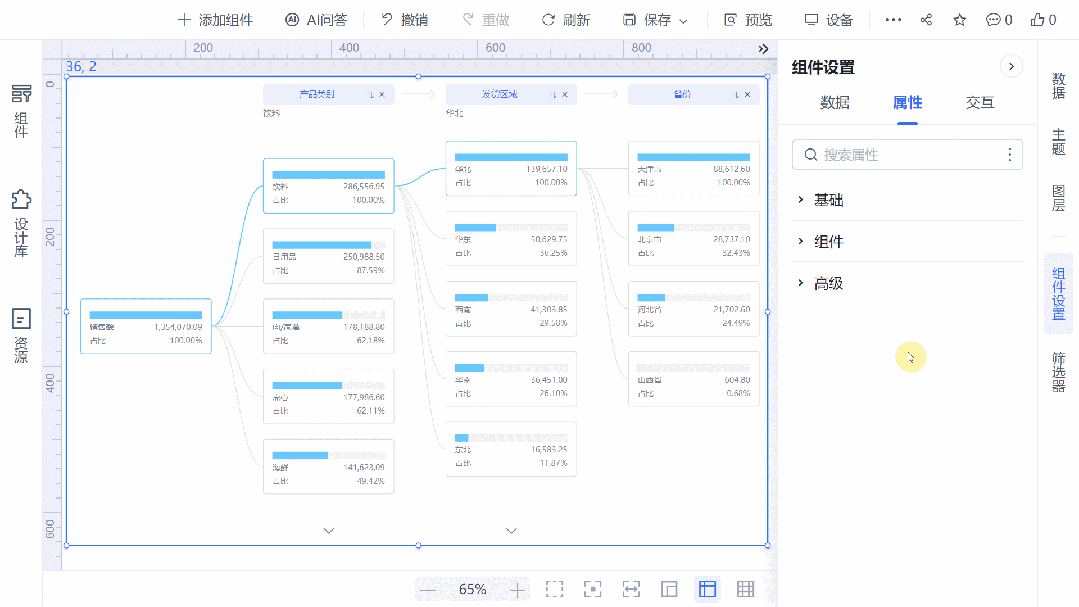The image size is (1079, 607).
Task: Expand more rows under region column
Action: tap(511, 531)
